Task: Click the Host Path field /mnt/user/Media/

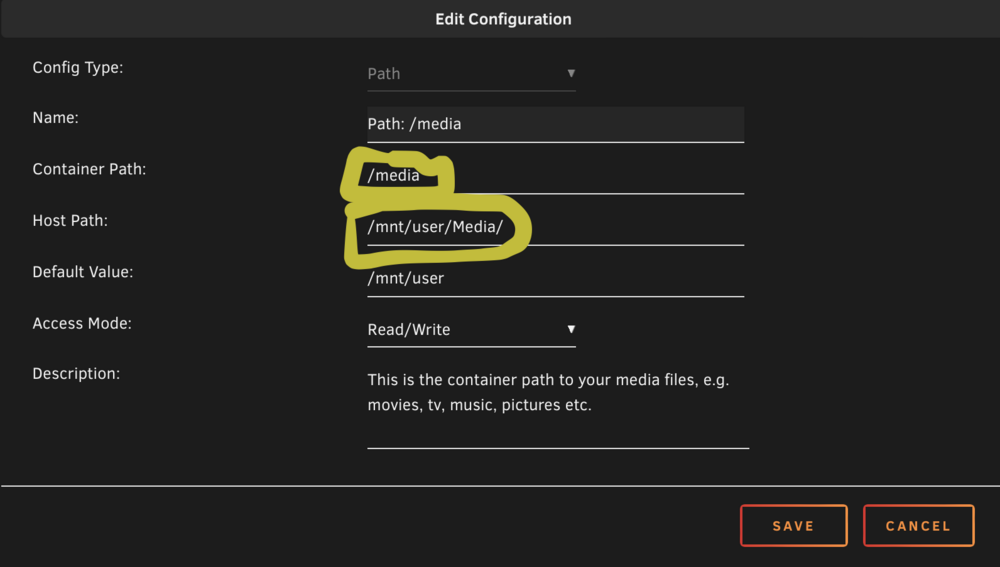Action: [555, 227]
